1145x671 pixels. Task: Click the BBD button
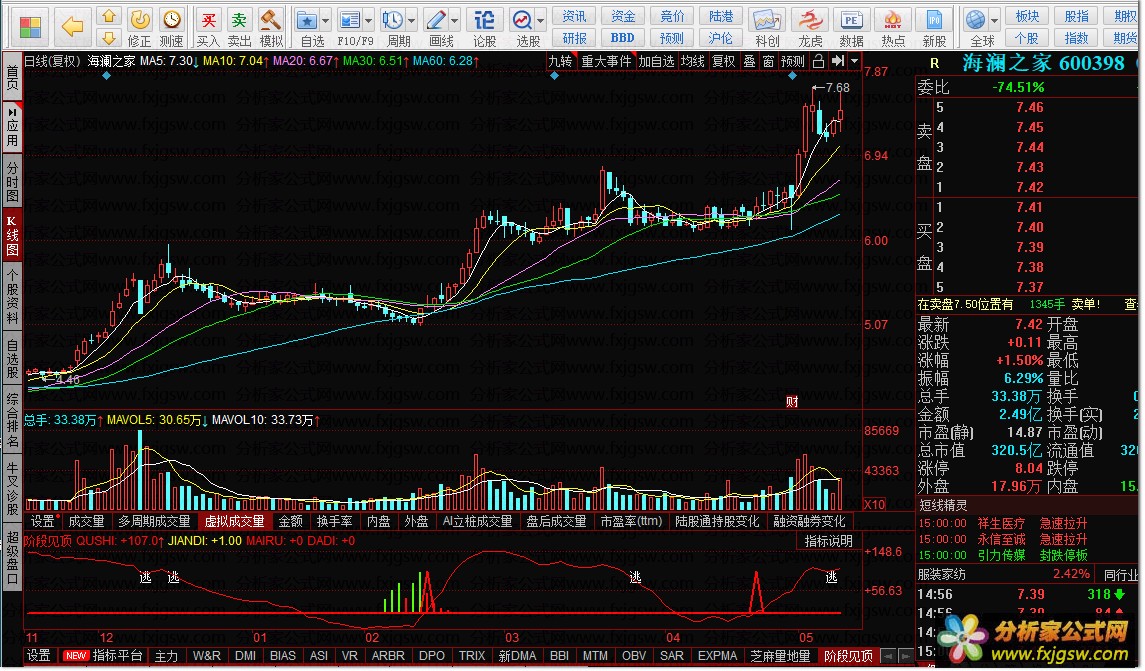622,38
